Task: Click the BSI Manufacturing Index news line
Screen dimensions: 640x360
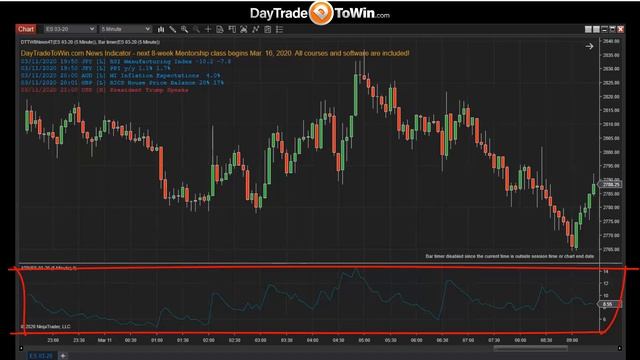Action: coord(126,61)
